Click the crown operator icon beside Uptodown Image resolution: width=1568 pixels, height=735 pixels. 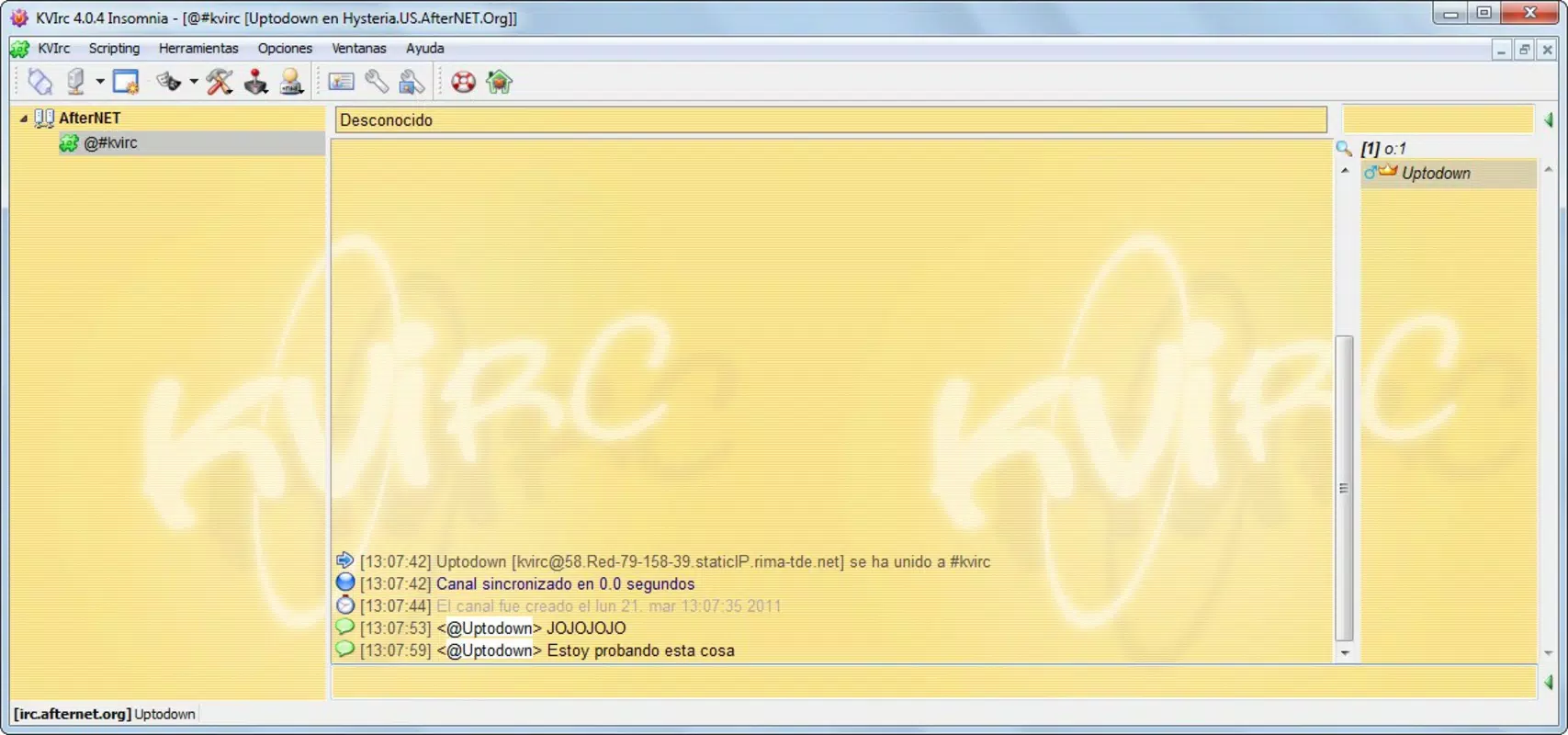coord(1387,171)
